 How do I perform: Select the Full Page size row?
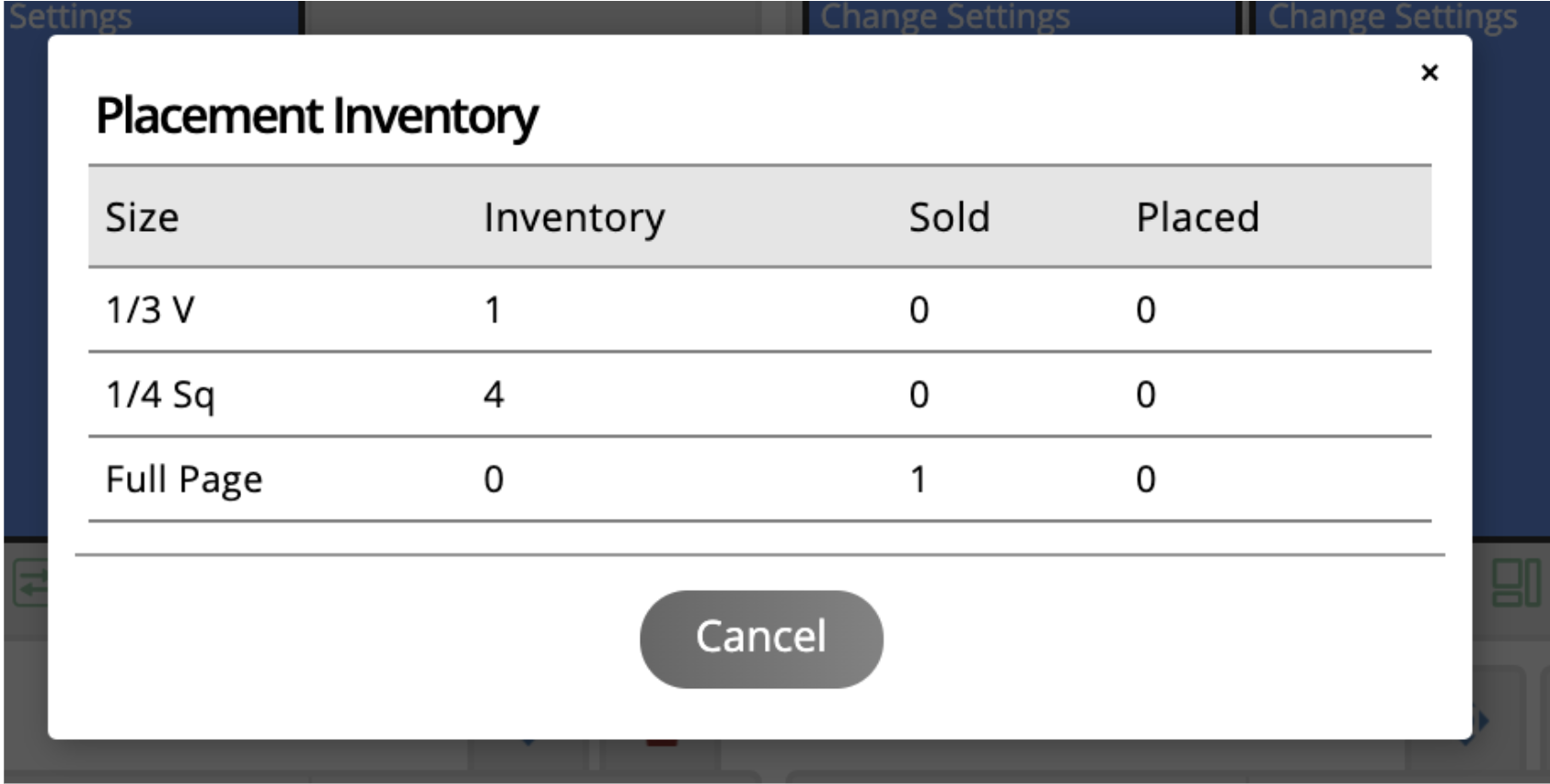(x=759, y=479)
